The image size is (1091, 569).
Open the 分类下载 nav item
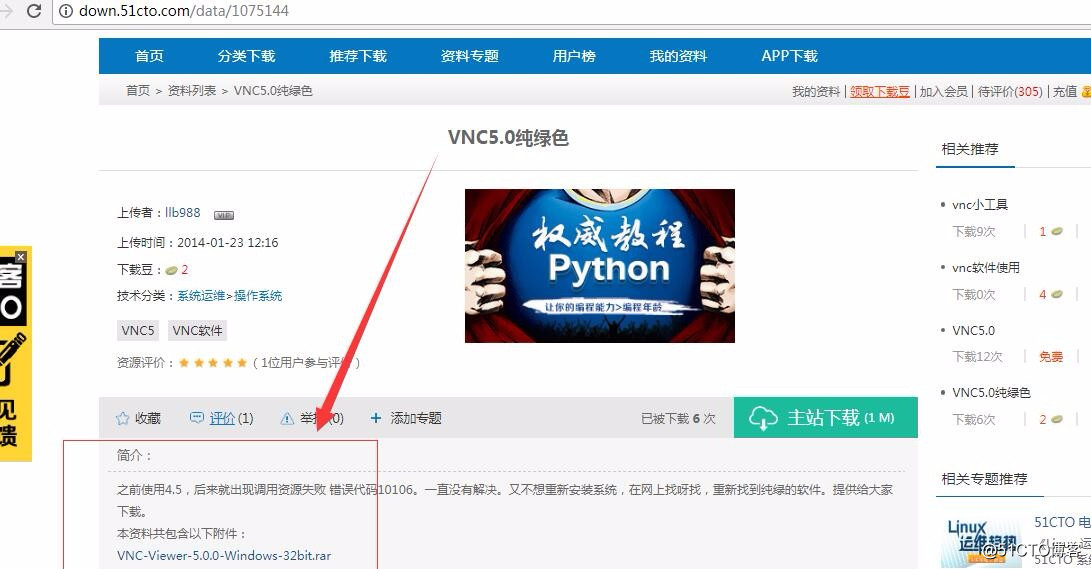pos(246,56)
